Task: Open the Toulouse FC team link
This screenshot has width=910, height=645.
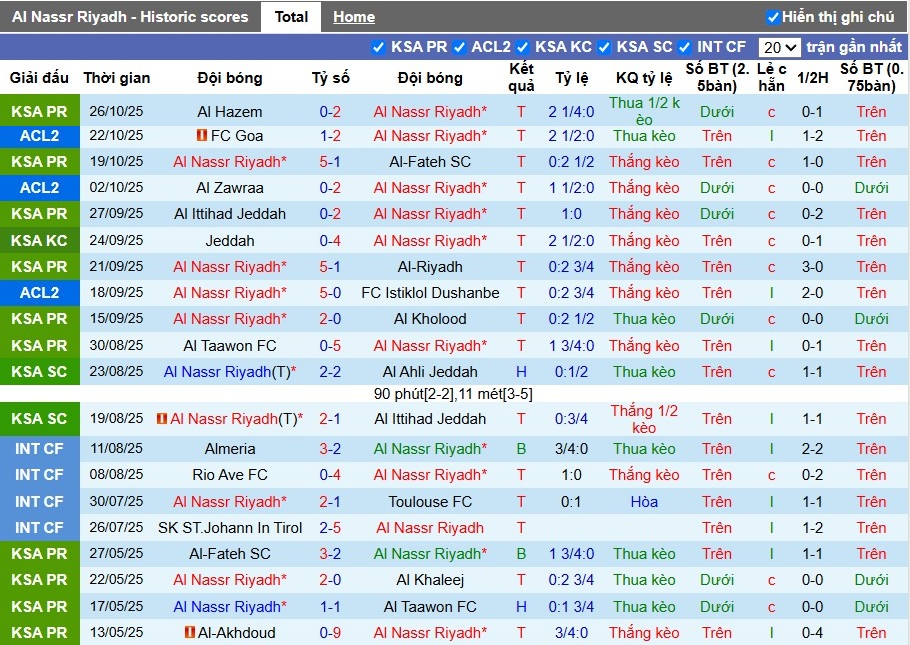Action: pyautogui.click(x=430, y=501)
